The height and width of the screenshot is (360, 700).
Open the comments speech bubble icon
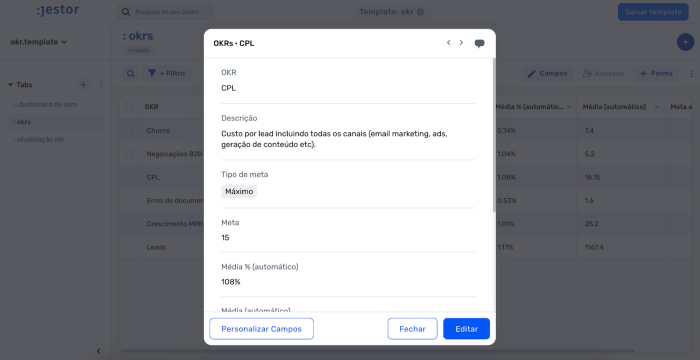coord(479,43)
